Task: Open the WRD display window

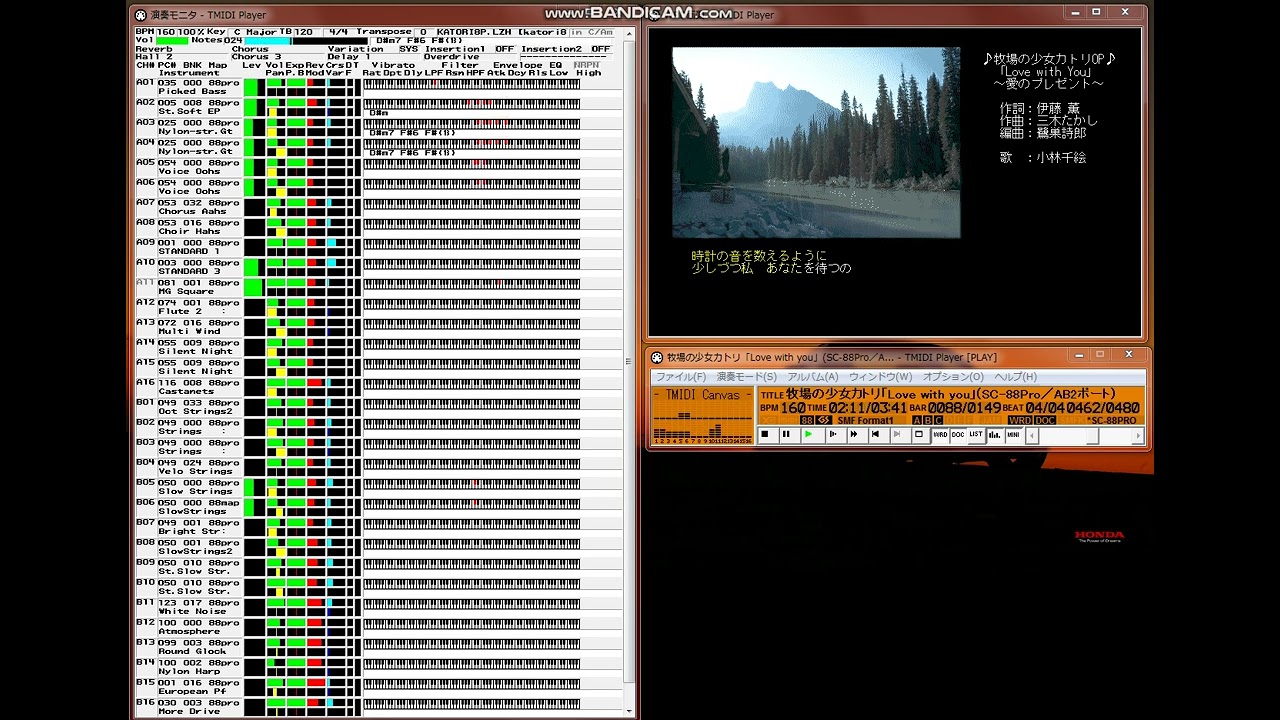Action: point(940,435)
